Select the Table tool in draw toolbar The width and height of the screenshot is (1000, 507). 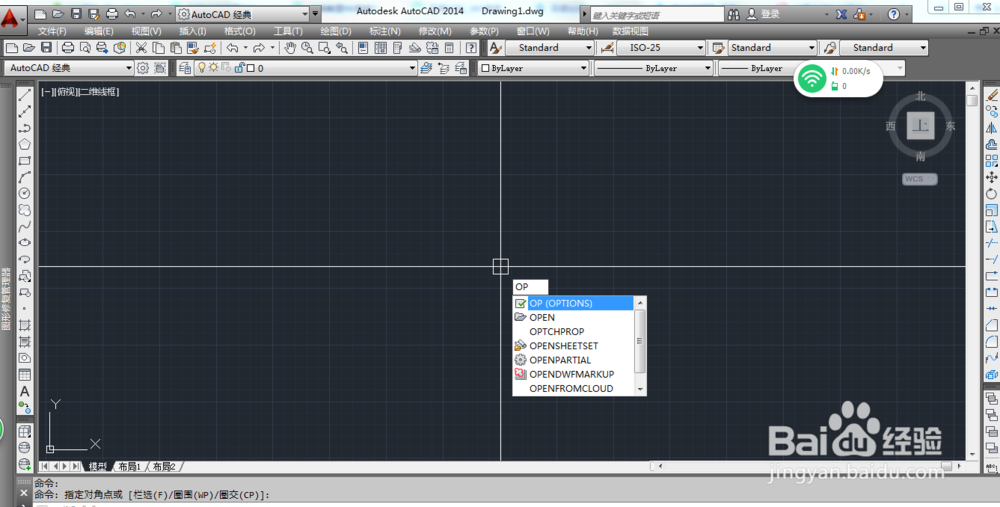click(x=25, y=375)
